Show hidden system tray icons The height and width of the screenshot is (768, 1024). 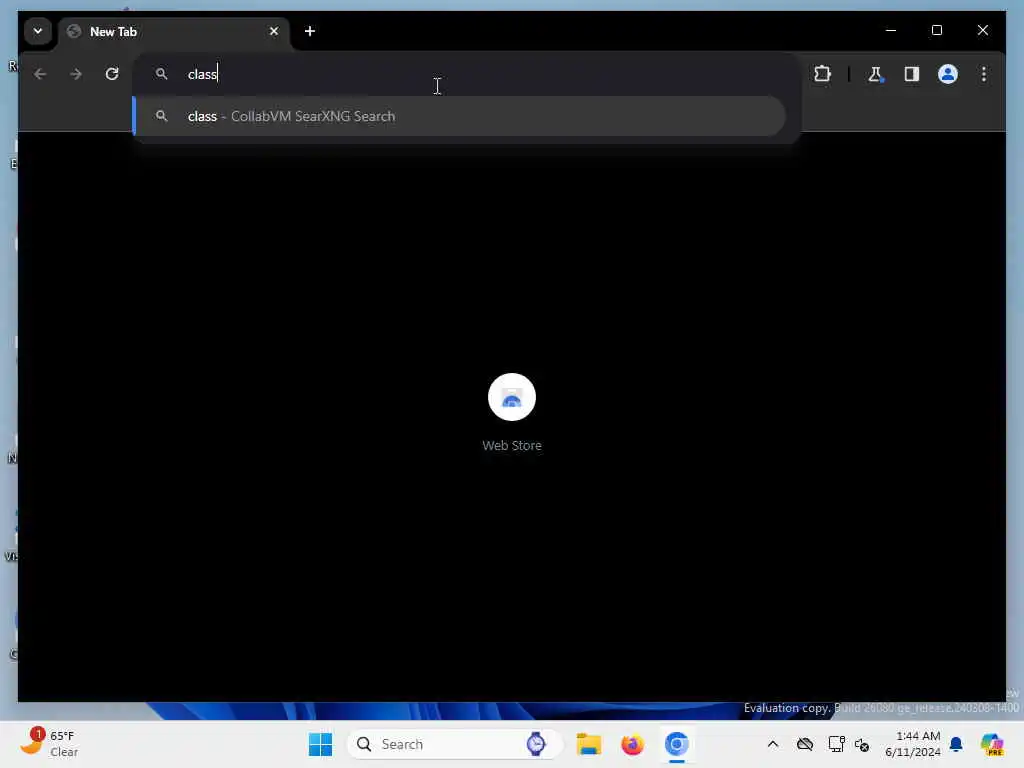[x=773, y=744]
